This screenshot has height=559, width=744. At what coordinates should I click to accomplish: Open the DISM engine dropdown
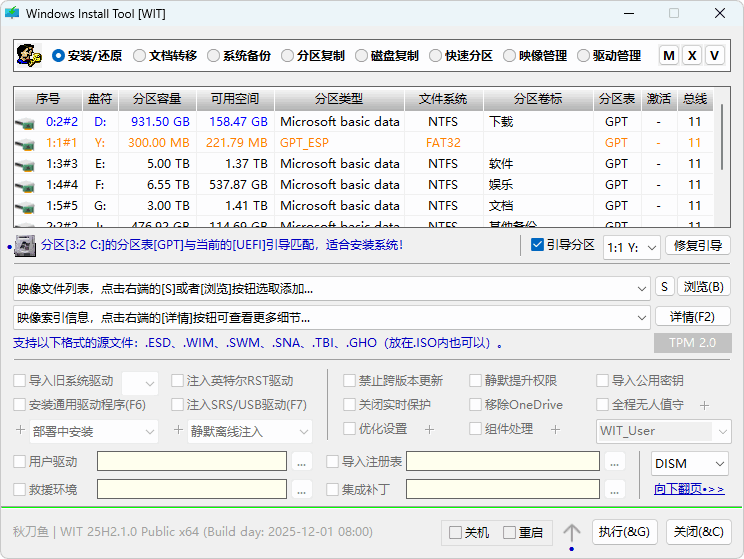pos(690,463)
